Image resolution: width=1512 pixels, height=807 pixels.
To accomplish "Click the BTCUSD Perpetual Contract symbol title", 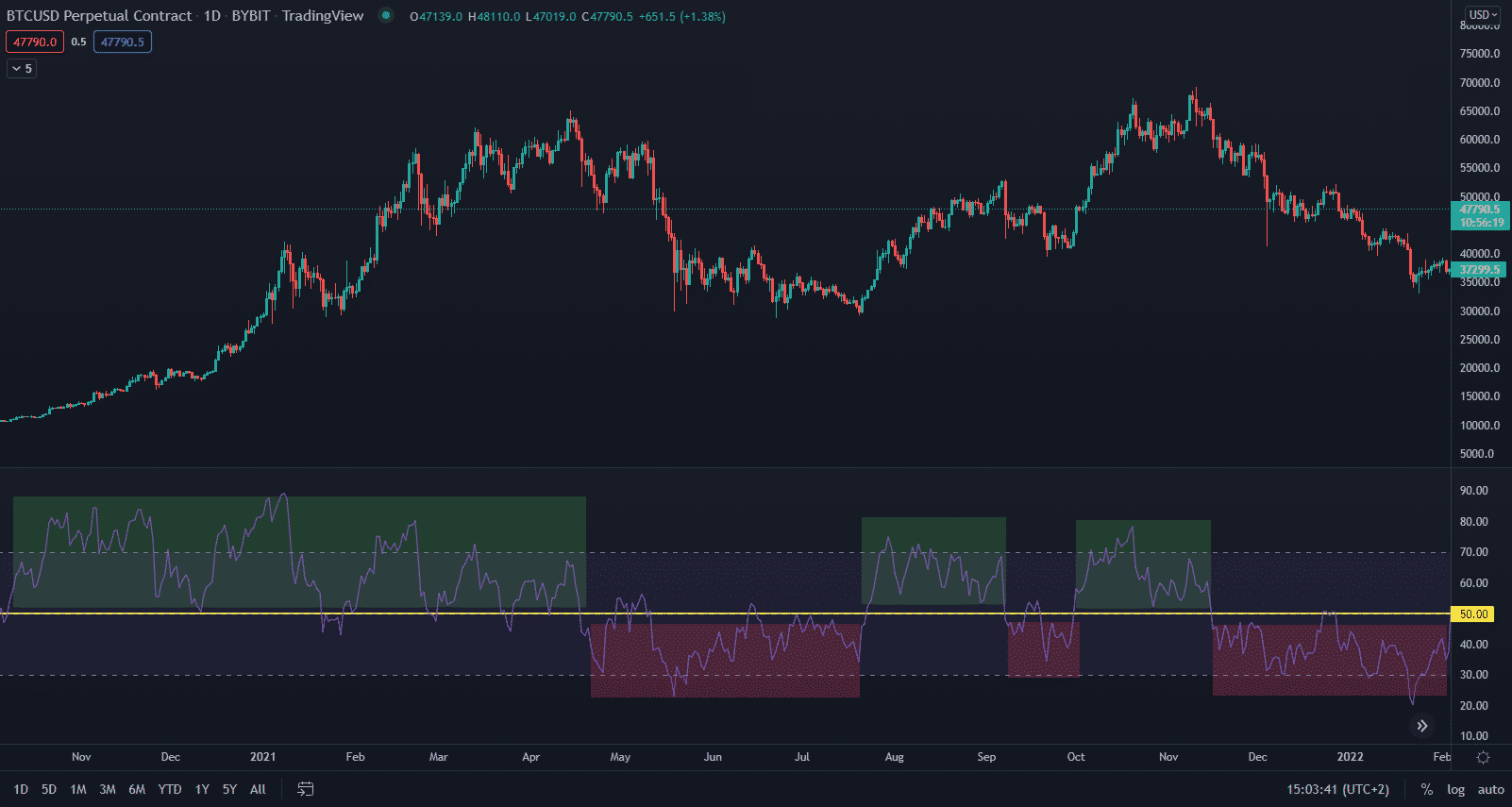I will 99,16.
